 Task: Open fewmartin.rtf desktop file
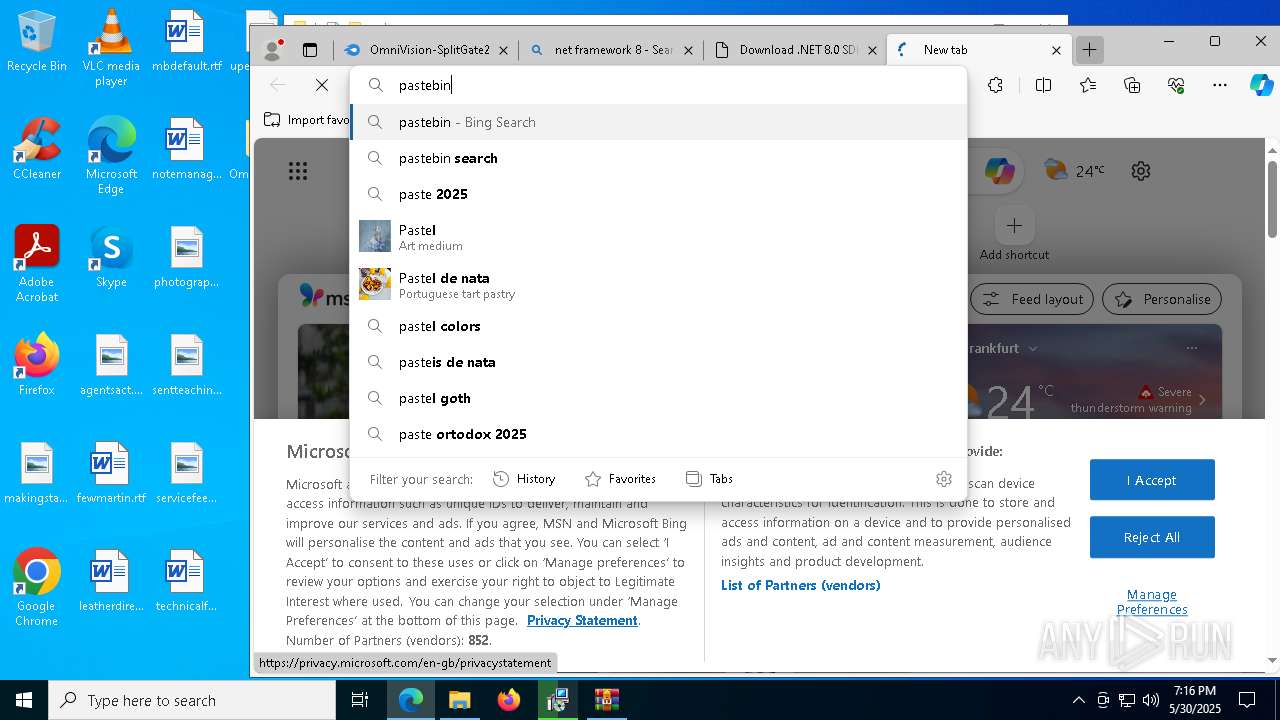(111, 473)
